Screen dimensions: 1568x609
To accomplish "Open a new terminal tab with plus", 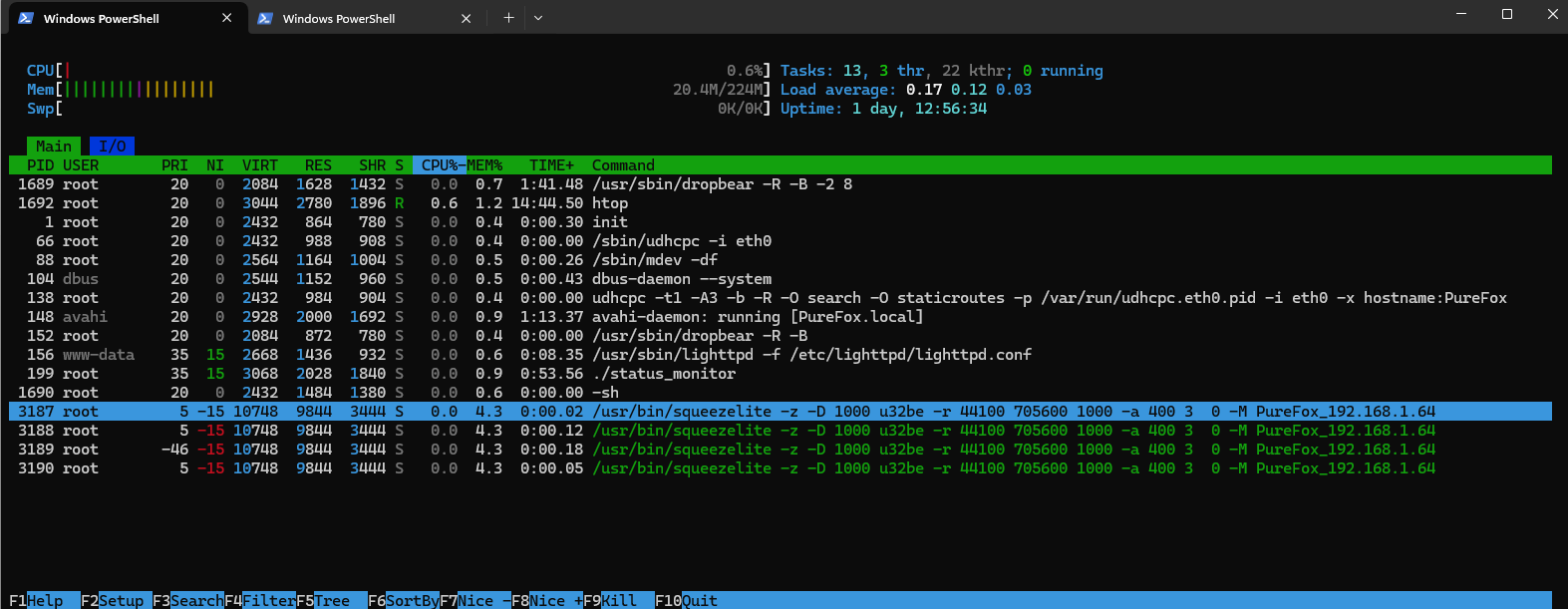I will pos(508,18).
